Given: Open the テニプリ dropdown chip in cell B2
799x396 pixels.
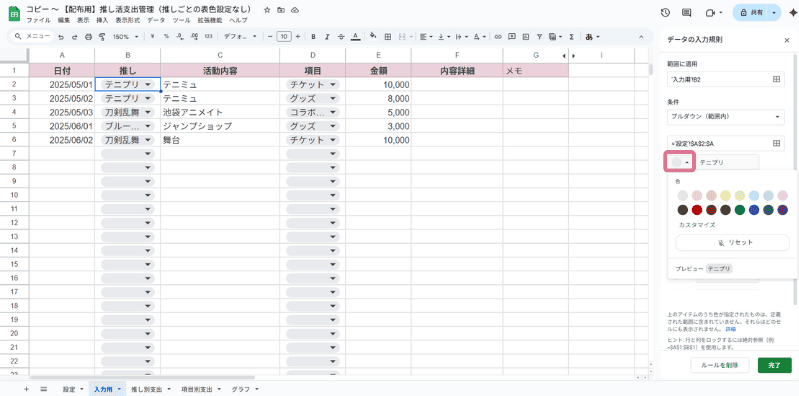Looking at the screenshot, I should (128, 85).
